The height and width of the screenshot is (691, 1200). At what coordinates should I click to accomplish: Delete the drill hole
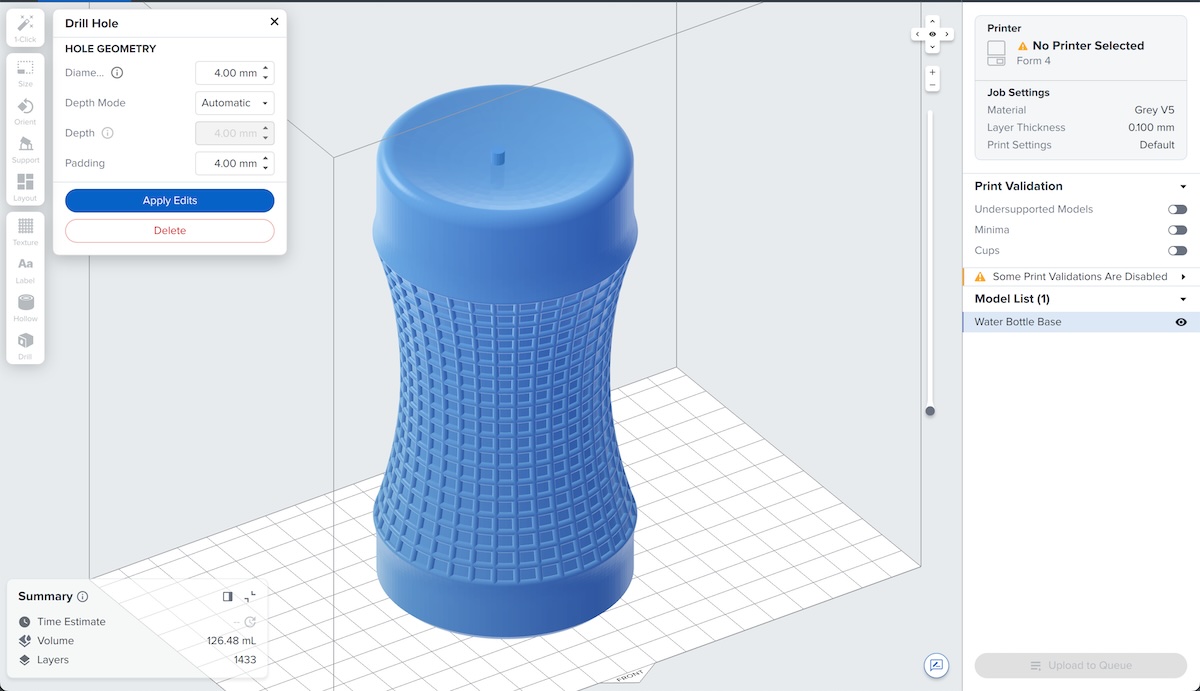click(169, 231)
